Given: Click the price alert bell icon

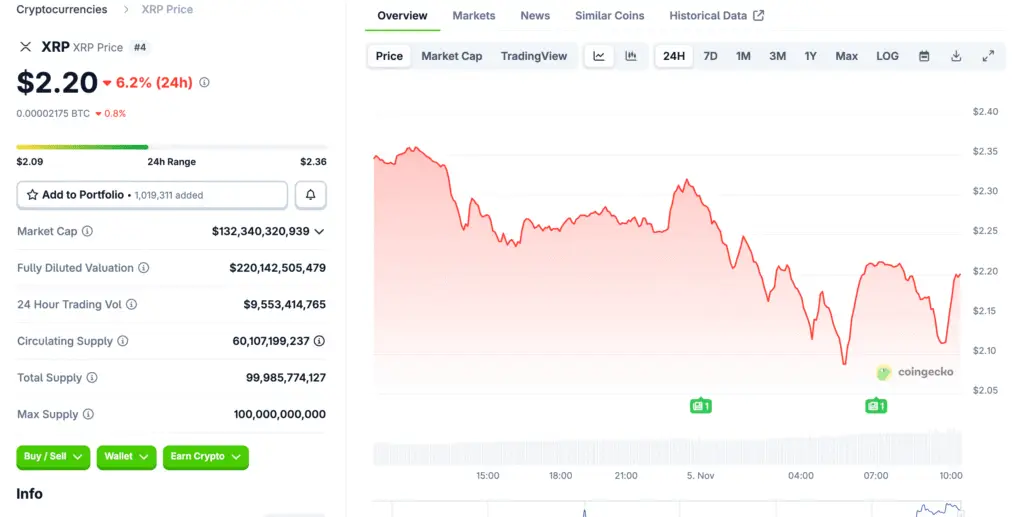Looking at the screenshot, I should coord(310,195).
